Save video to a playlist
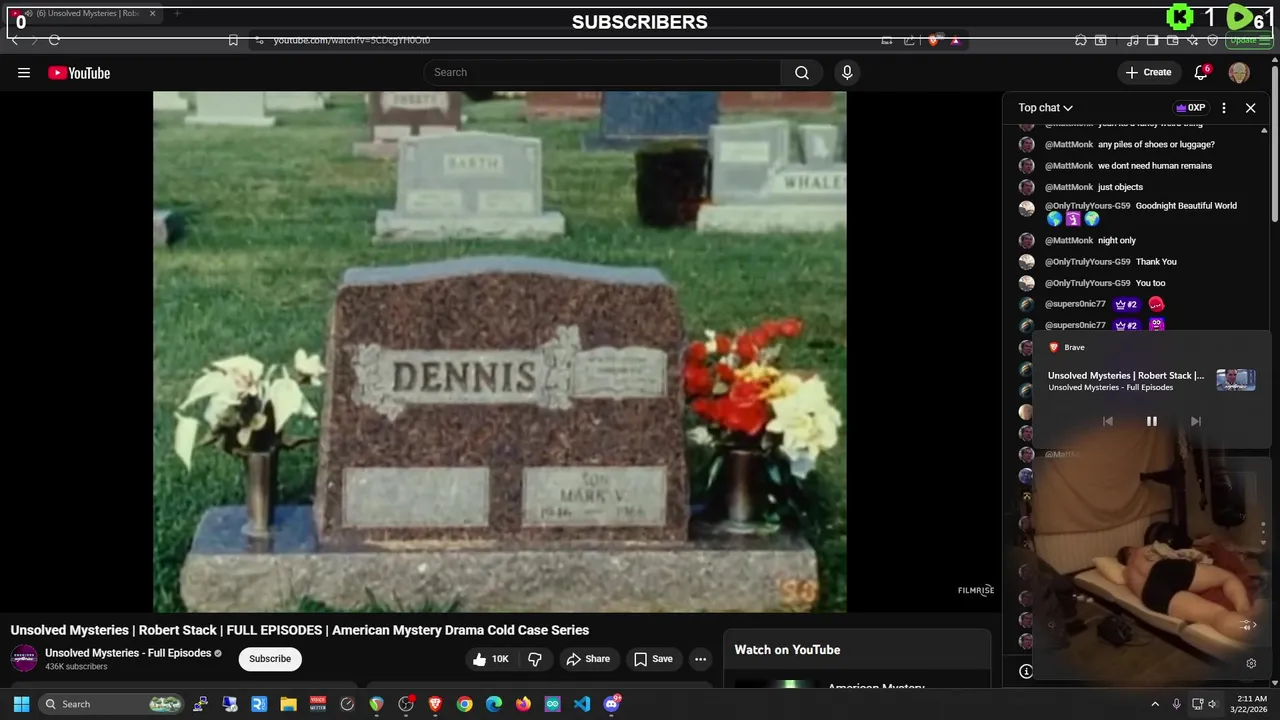 click(653, 659)
